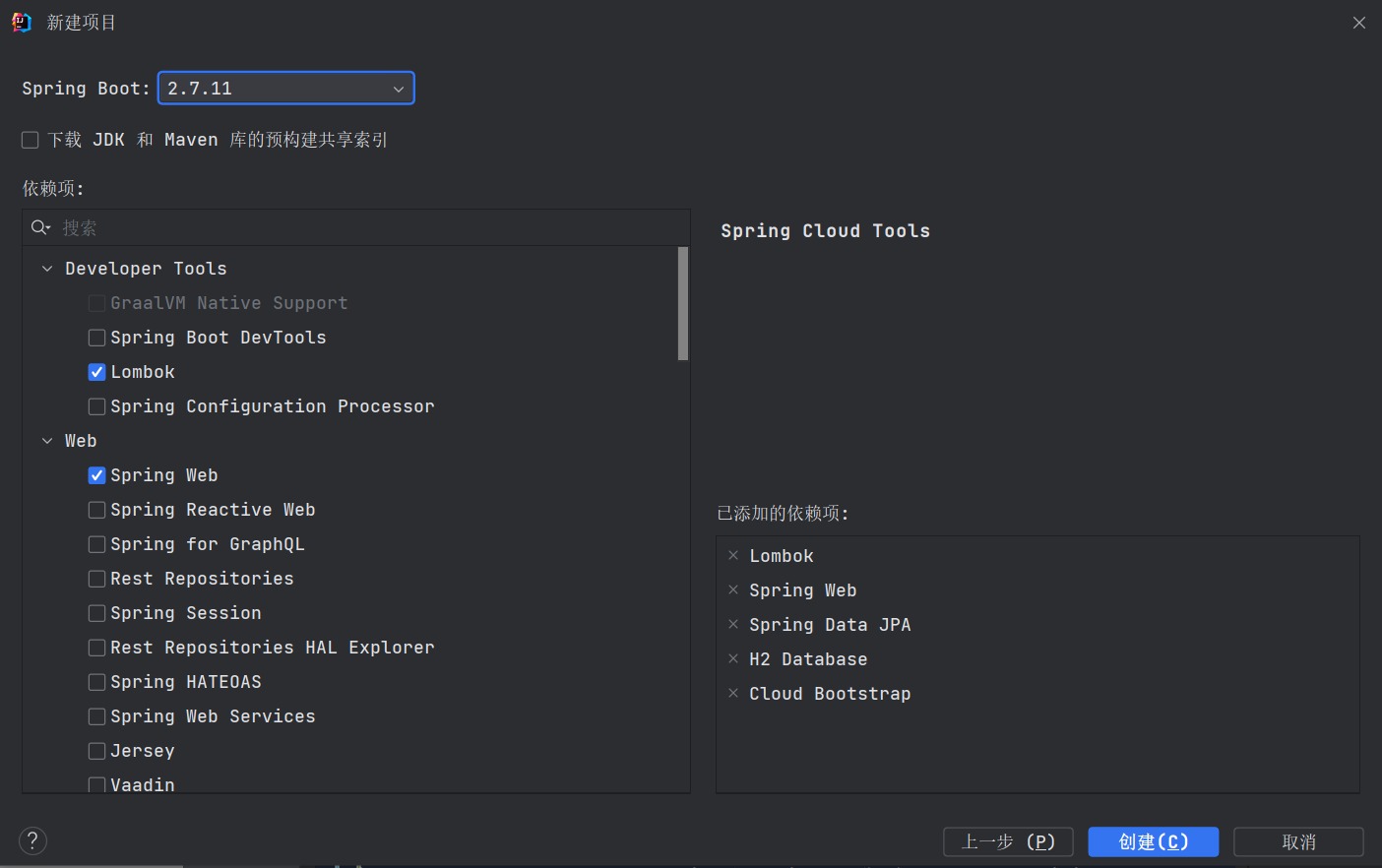Enable shared indexes download for JDK and Maven
This screenshot has height=868, width=1382.
click(31, 140)
